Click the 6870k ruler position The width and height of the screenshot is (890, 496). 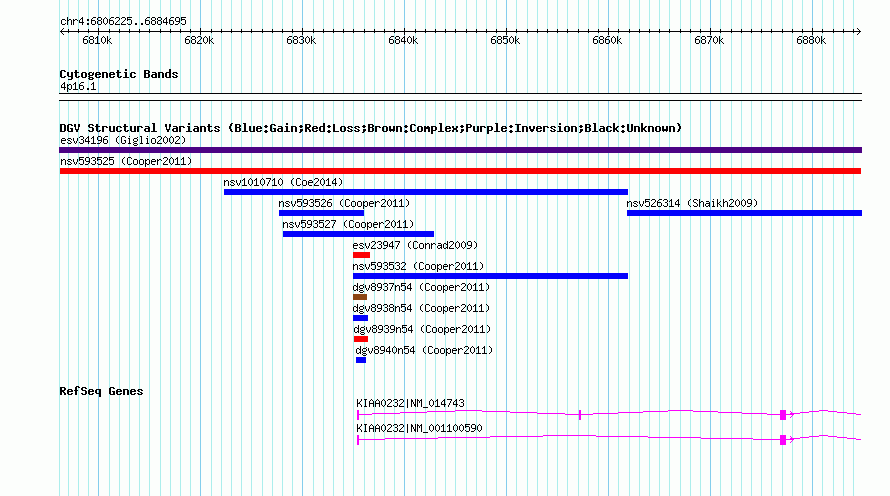coord(709,40)
